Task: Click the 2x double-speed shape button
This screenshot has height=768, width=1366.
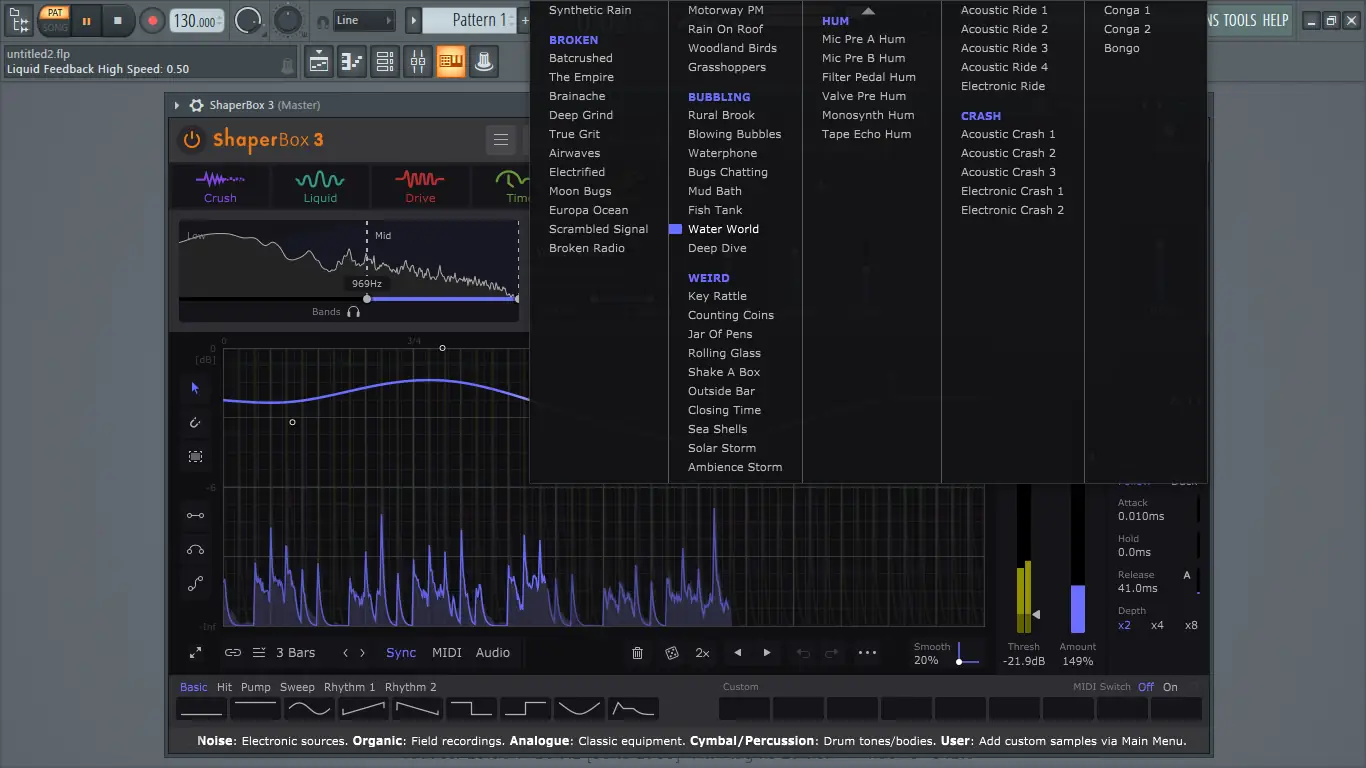Action: [703, 653]
